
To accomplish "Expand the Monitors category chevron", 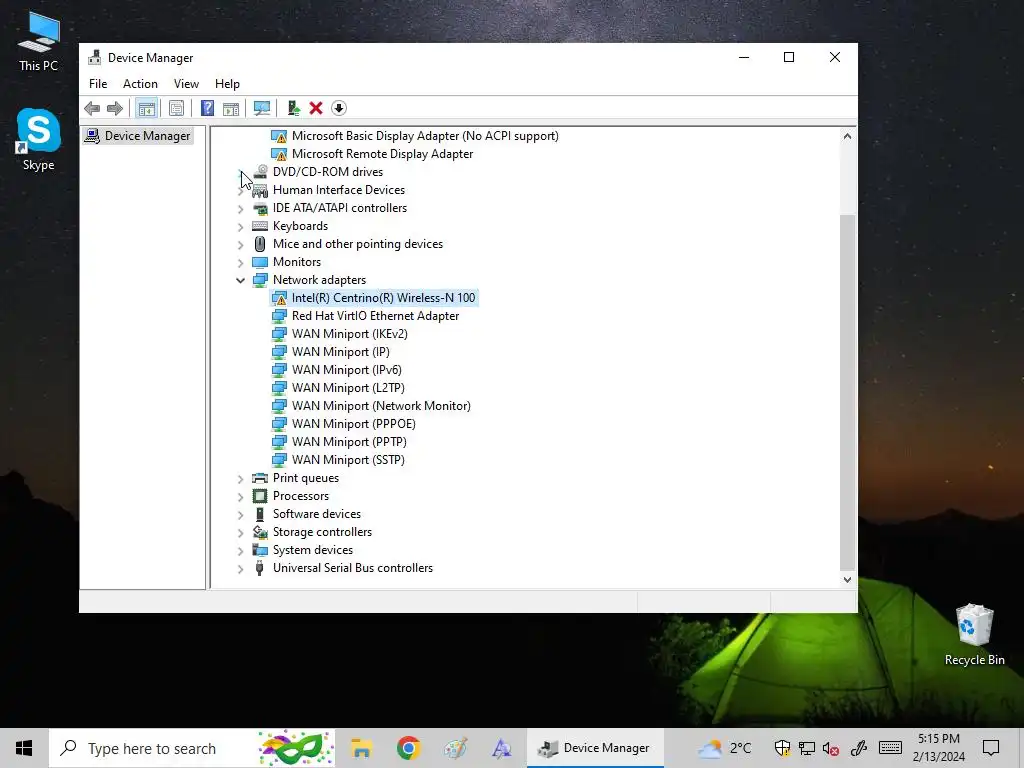I will click(x=240, y=263).
